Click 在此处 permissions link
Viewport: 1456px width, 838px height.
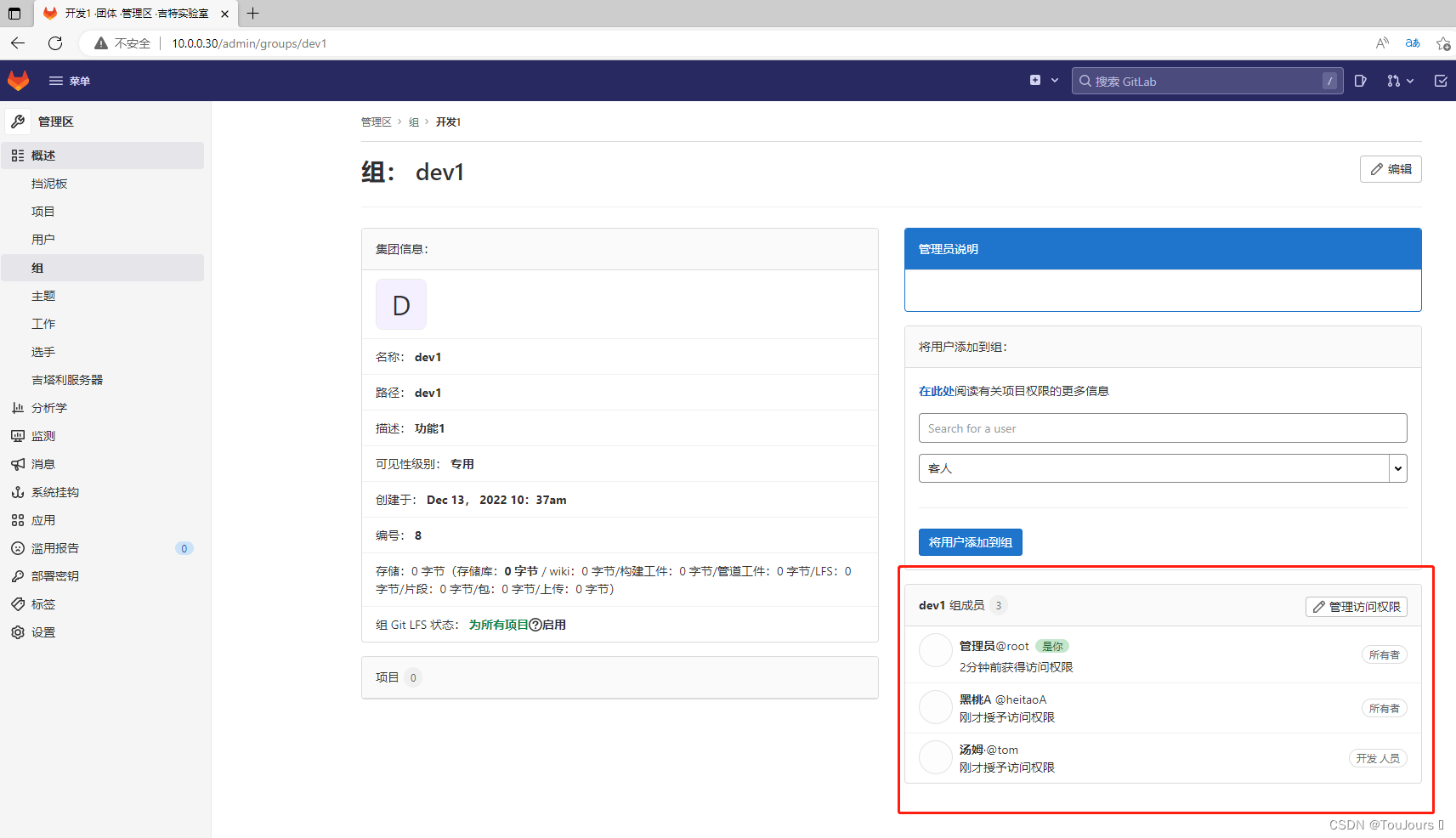click(936, 391)
